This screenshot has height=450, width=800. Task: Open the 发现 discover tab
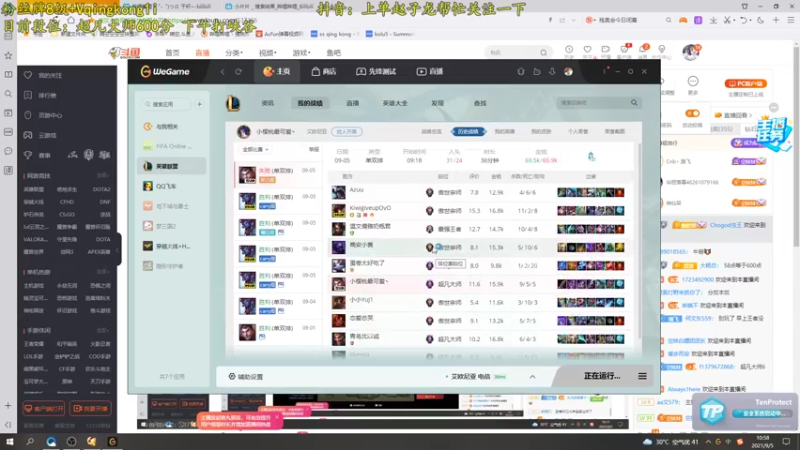[x=437, y=103]
